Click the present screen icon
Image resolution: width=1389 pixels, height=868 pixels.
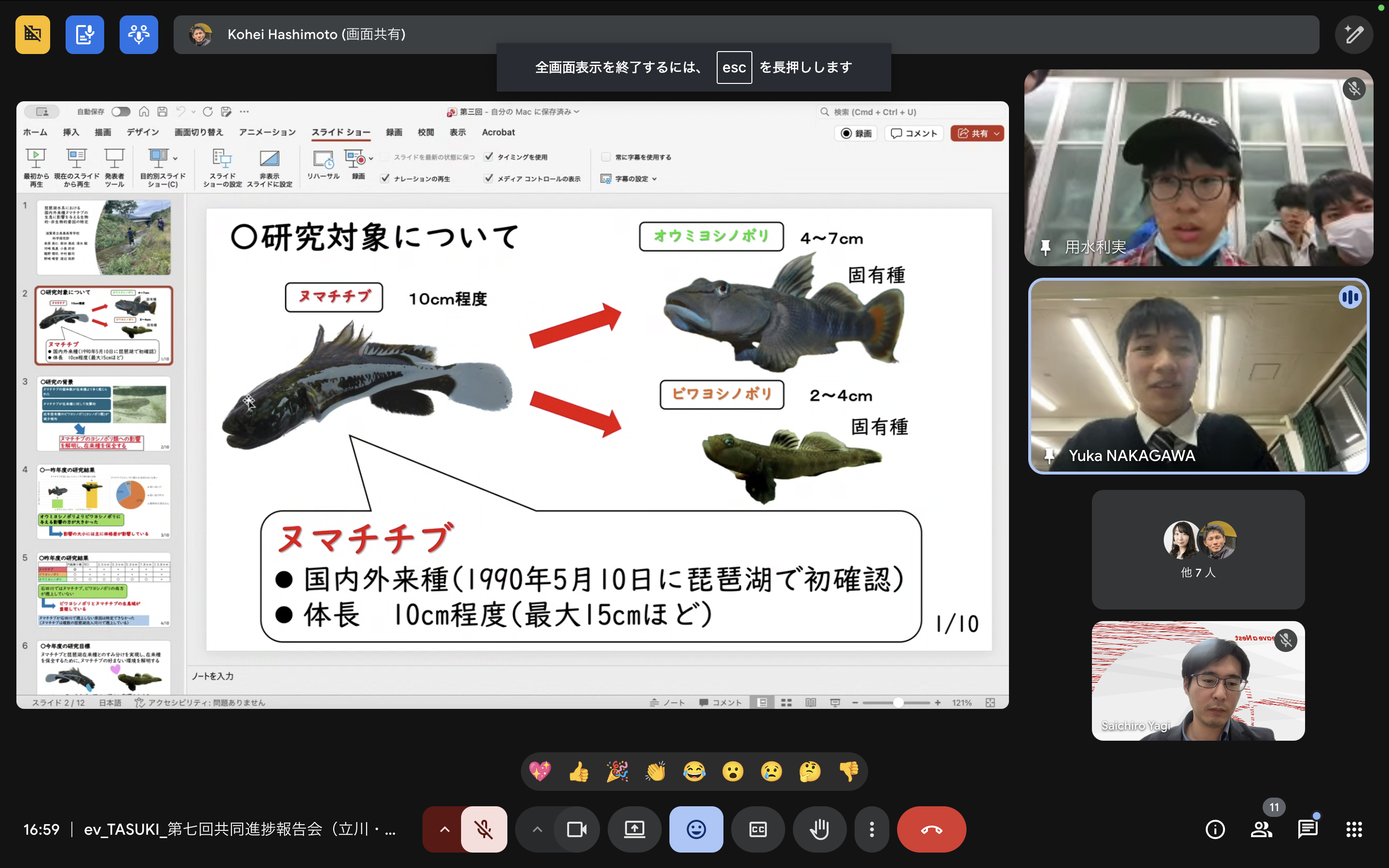(634, 829)
